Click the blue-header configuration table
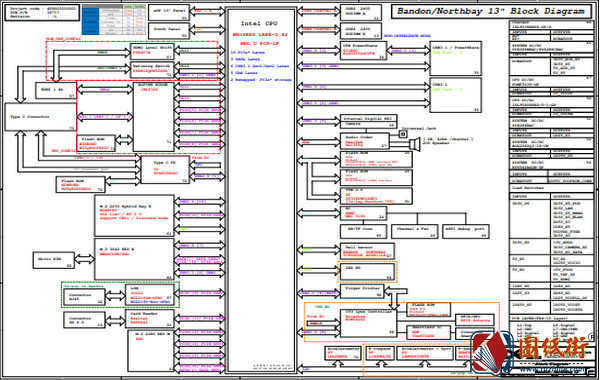600x380 pixels. click(x=114, y=20)
